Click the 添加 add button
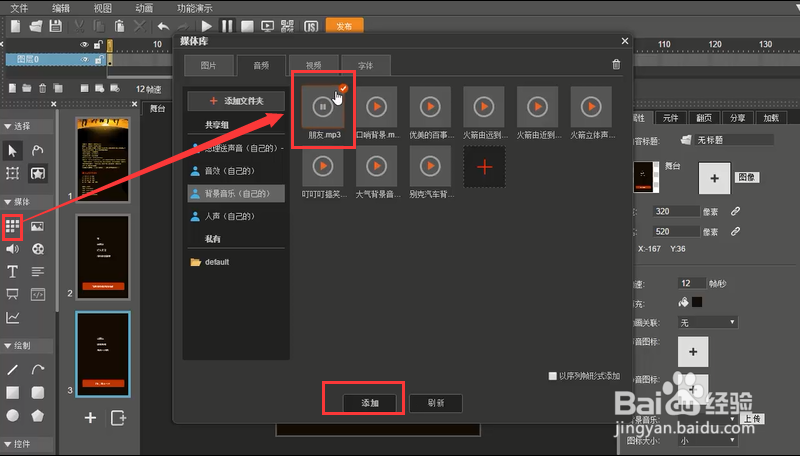The width and height of the screenshot is (800, 456). point(370,403)
